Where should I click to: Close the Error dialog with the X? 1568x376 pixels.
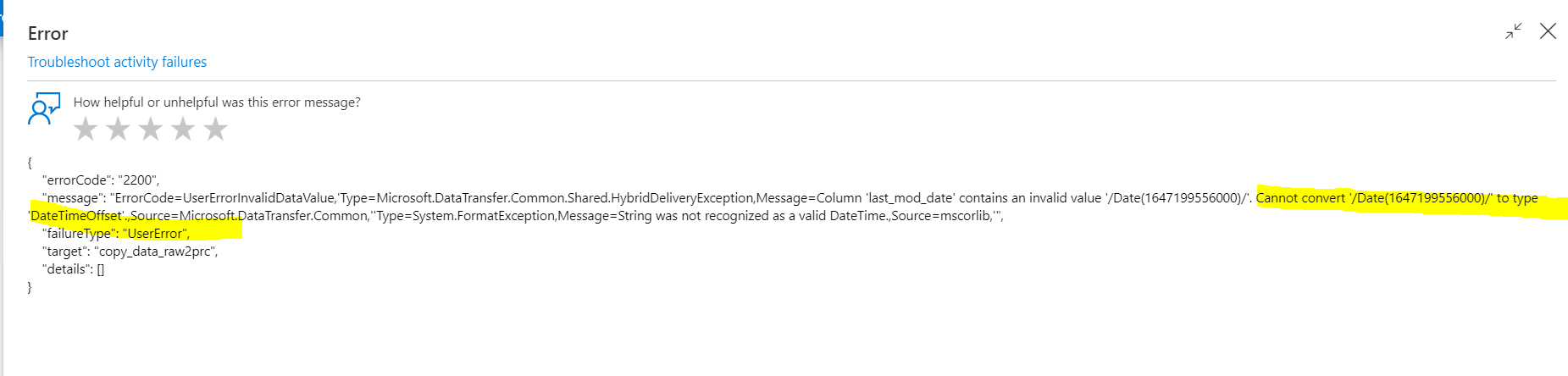click(1548, 31)
